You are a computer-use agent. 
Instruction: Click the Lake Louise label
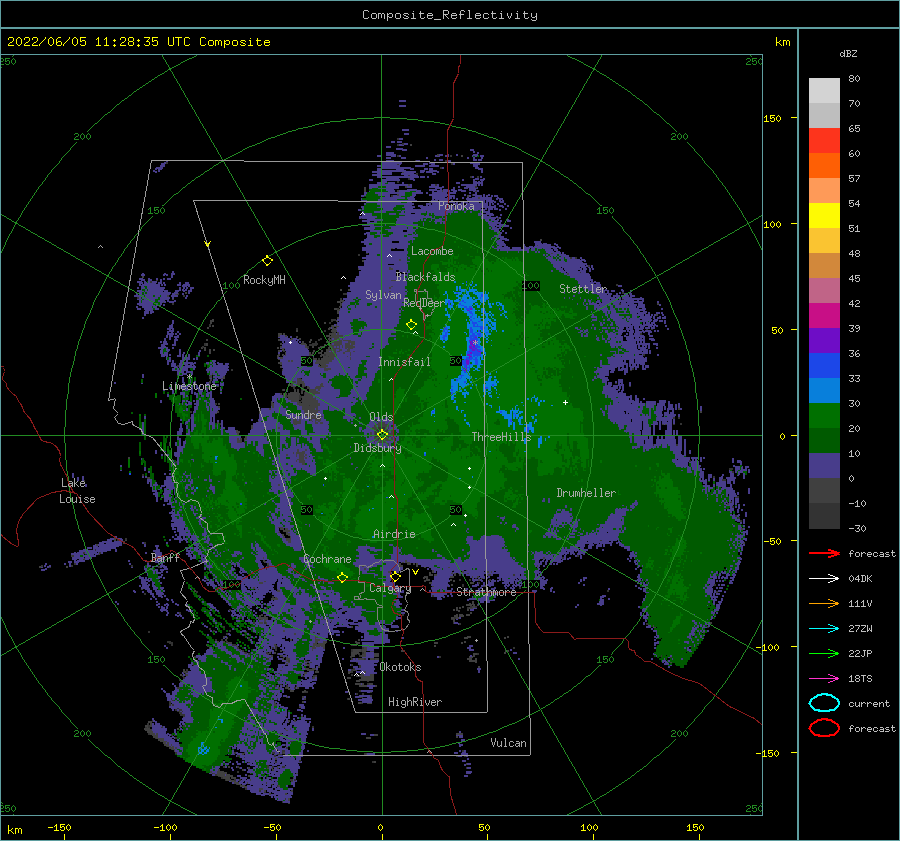[x=77, y=491]
